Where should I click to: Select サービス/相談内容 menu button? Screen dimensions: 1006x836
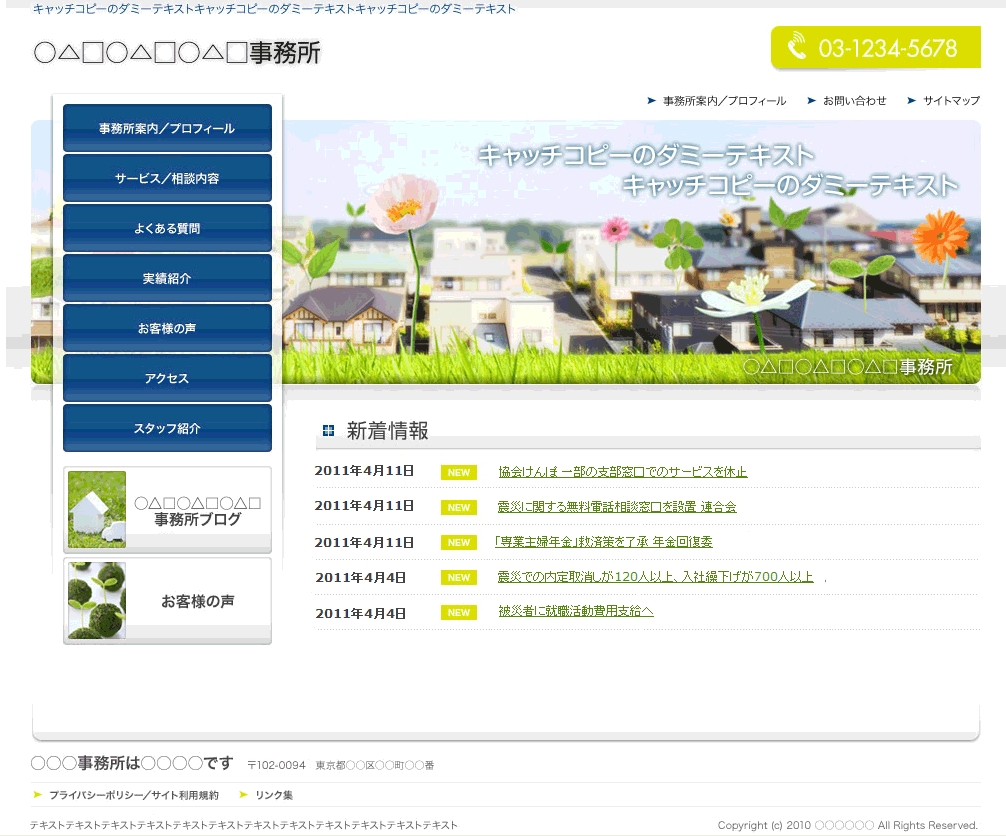(167, 178)
